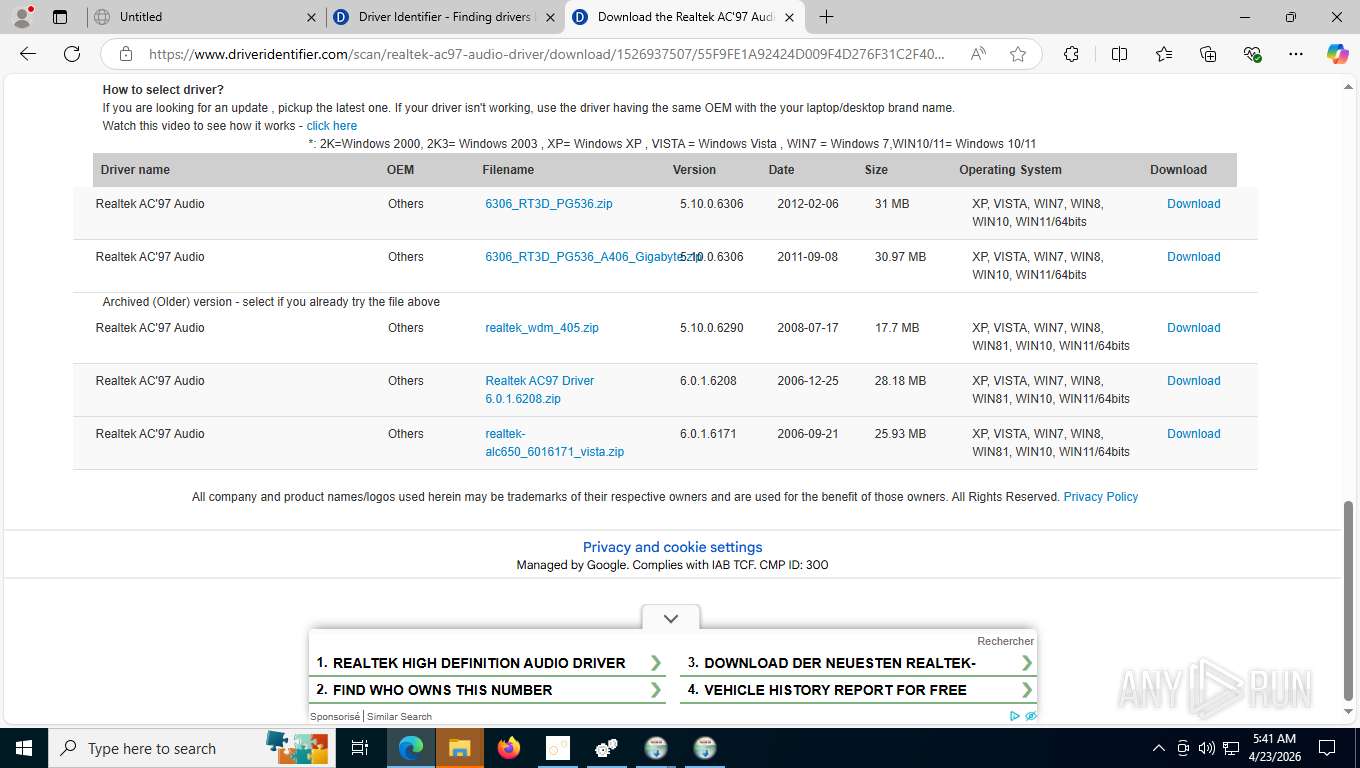Viewport: 1360px width, 768px height.
Task: Open realtek-alc650_6016171_vista.zip link
Action: point(555,443)
